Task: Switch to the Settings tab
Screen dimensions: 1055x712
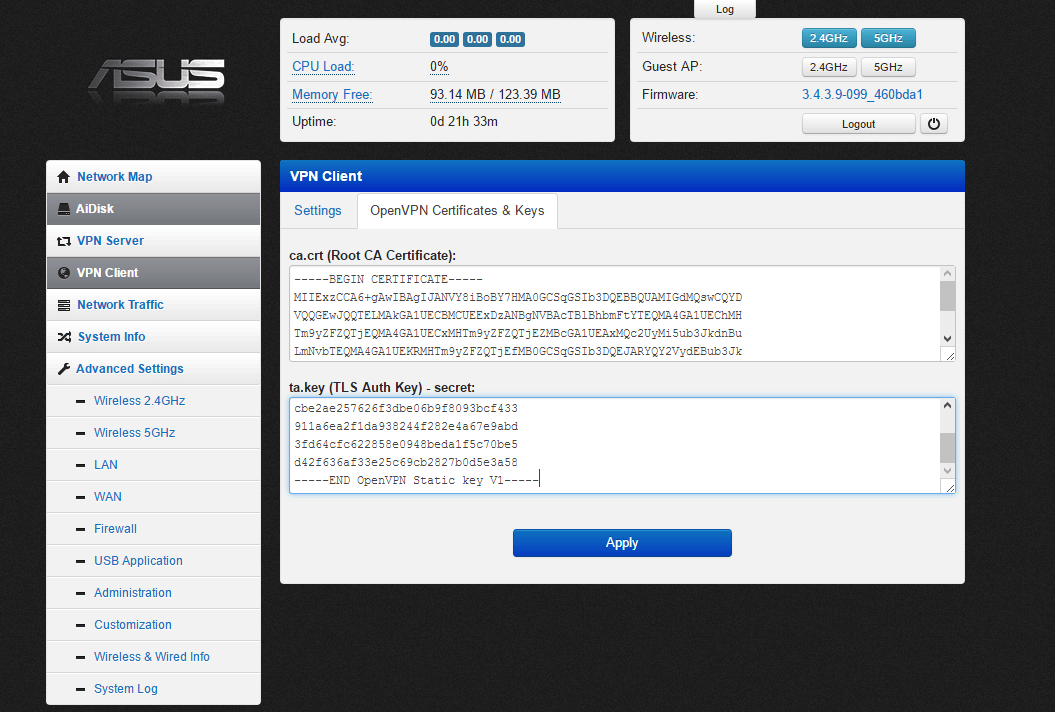Action: [318, 211]
